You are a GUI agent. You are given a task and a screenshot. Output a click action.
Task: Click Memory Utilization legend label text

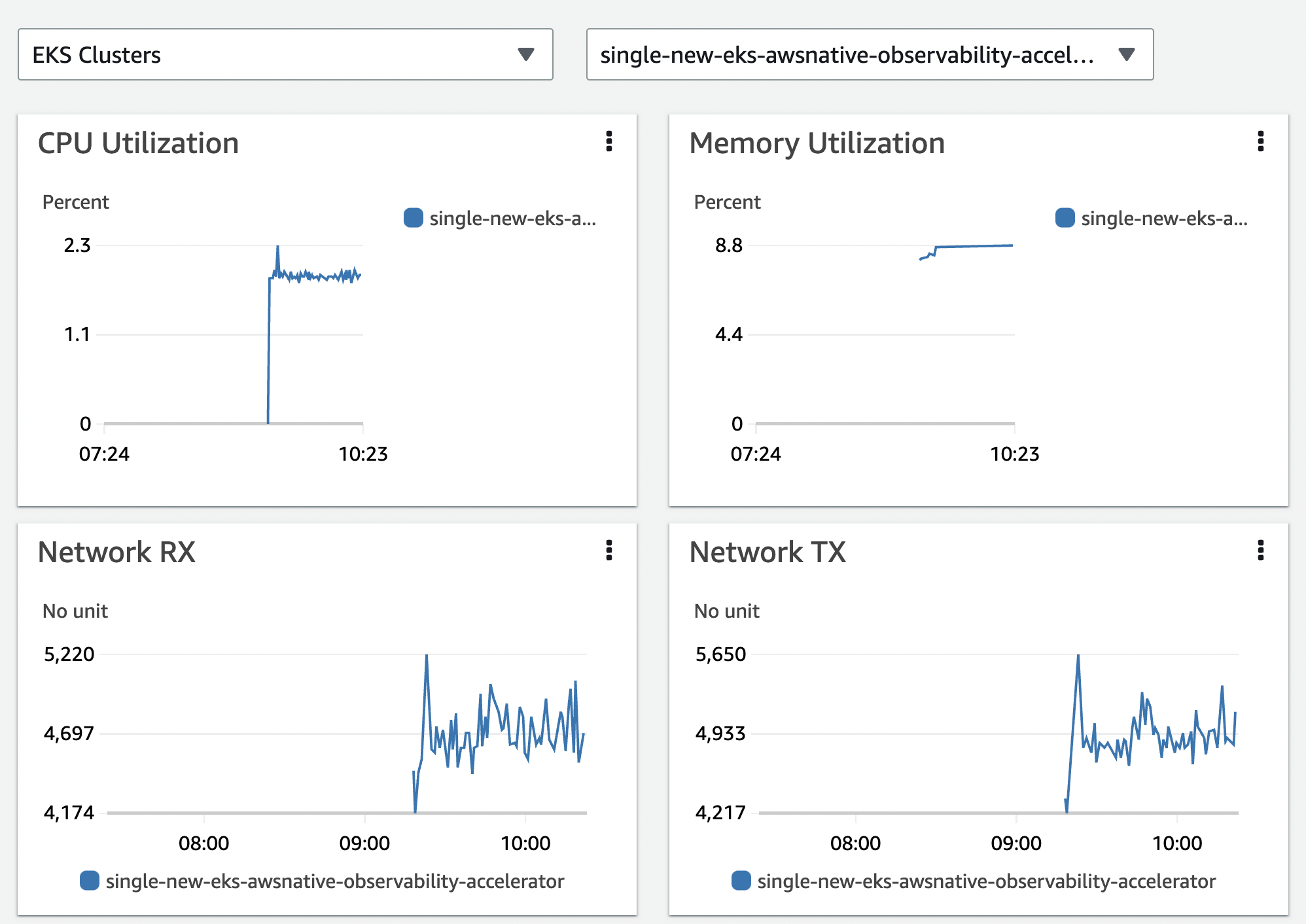pyautogui.click(x=1164, y=219)
